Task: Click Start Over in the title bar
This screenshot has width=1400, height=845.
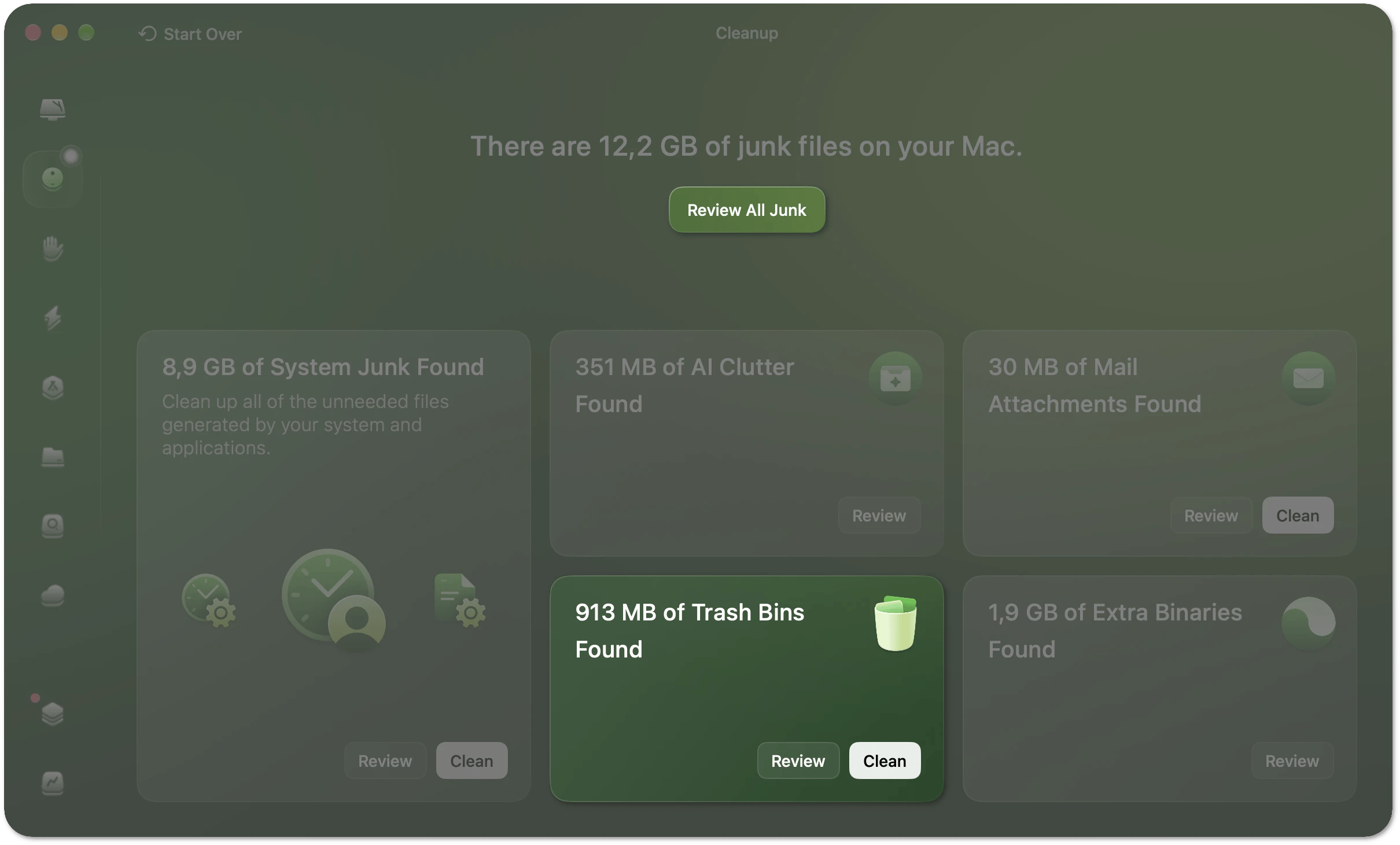Action: coord(190,34)
